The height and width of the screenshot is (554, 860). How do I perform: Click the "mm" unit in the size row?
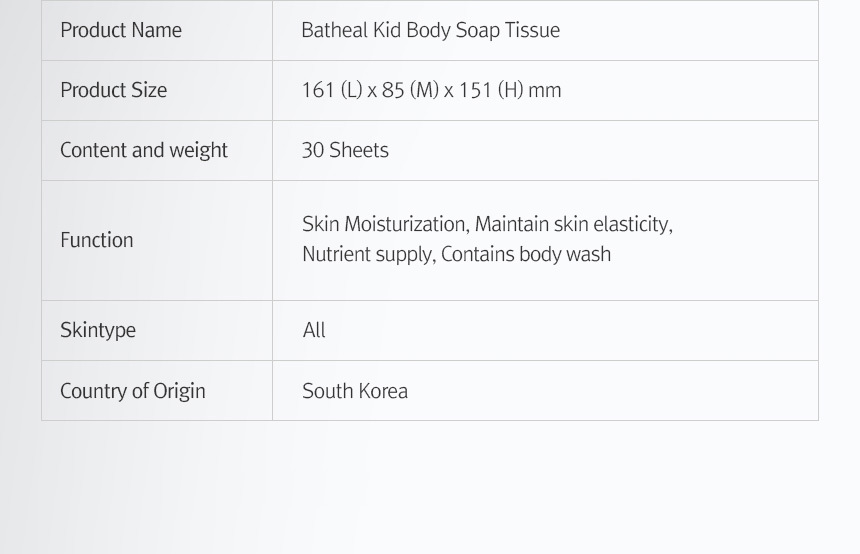545,90
